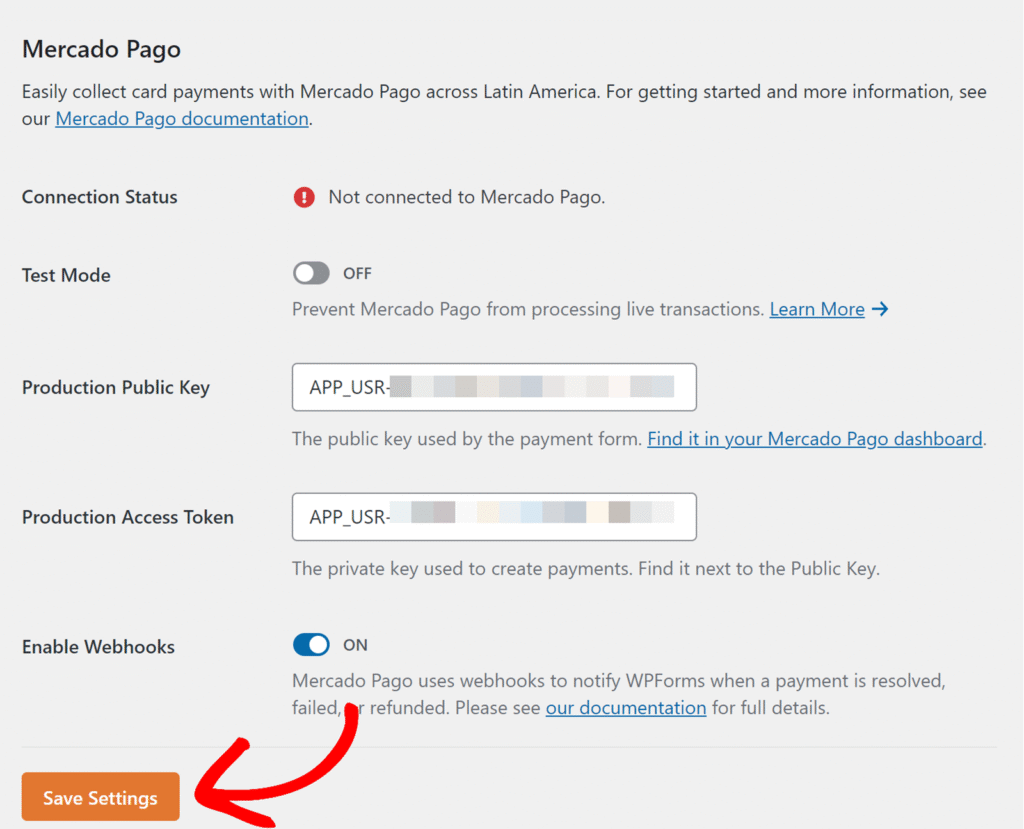Click the red connection error icon
This screenshot has width=1024, height=829.
[x=304, y=197]
